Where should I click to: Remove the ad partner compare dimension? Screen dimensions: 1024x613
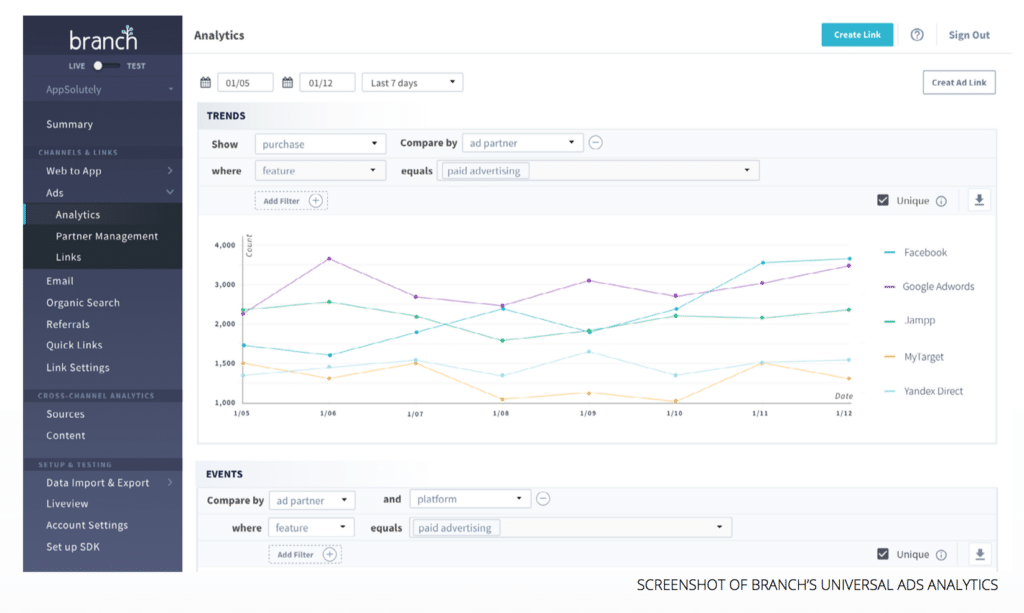596,142
